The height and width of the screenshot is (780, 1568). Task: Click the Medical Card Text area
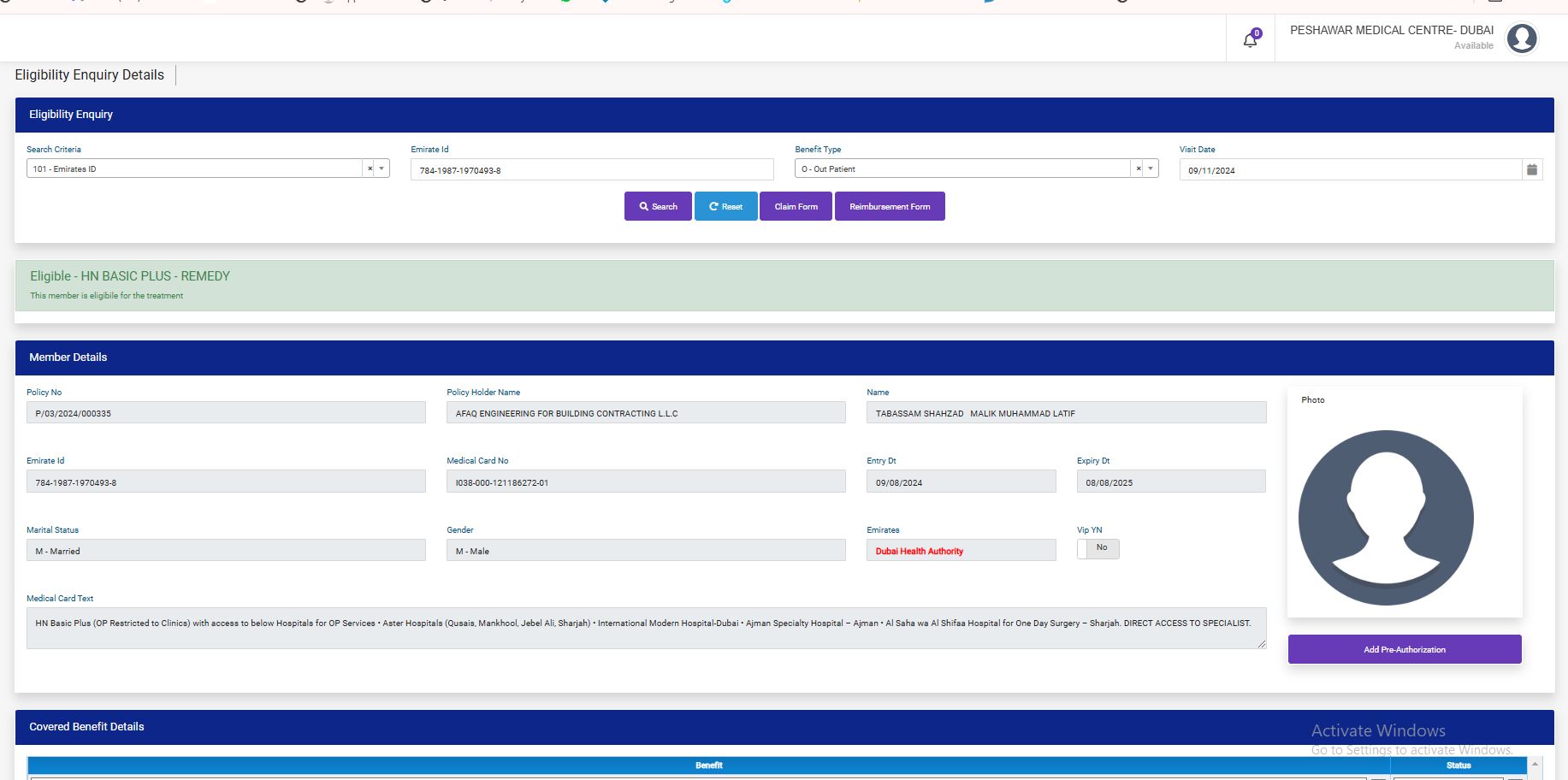pyautogui.click(x=646, y=628)
